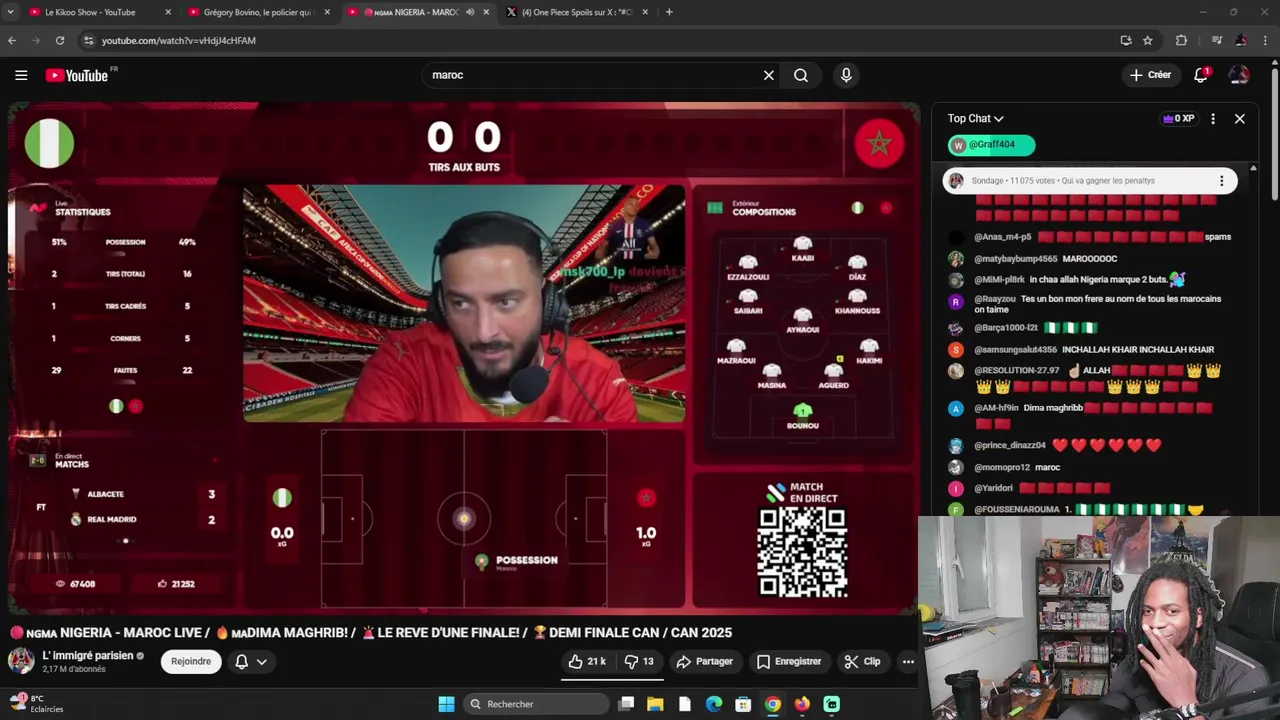Open the L'immigré parisien channel name
Image resolution: width=1280 pixels, height=720 pixels.
click(88, 656)
